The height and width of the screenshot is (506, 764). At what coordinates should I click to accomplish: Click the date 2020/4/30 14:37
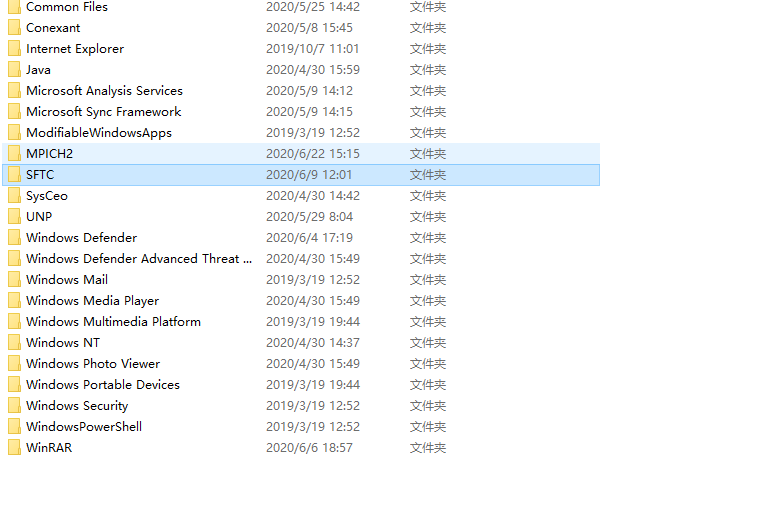tap(313, 342)
